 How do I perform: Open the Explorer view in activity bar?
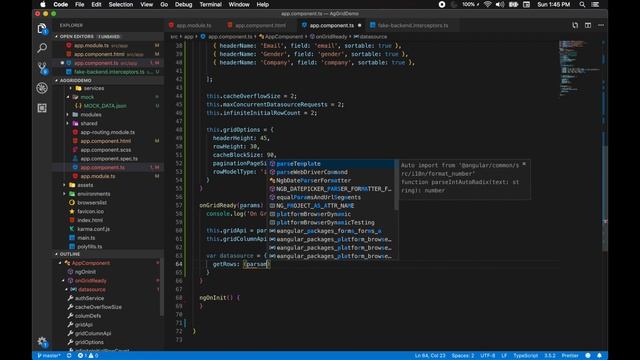tap(42, 29)
